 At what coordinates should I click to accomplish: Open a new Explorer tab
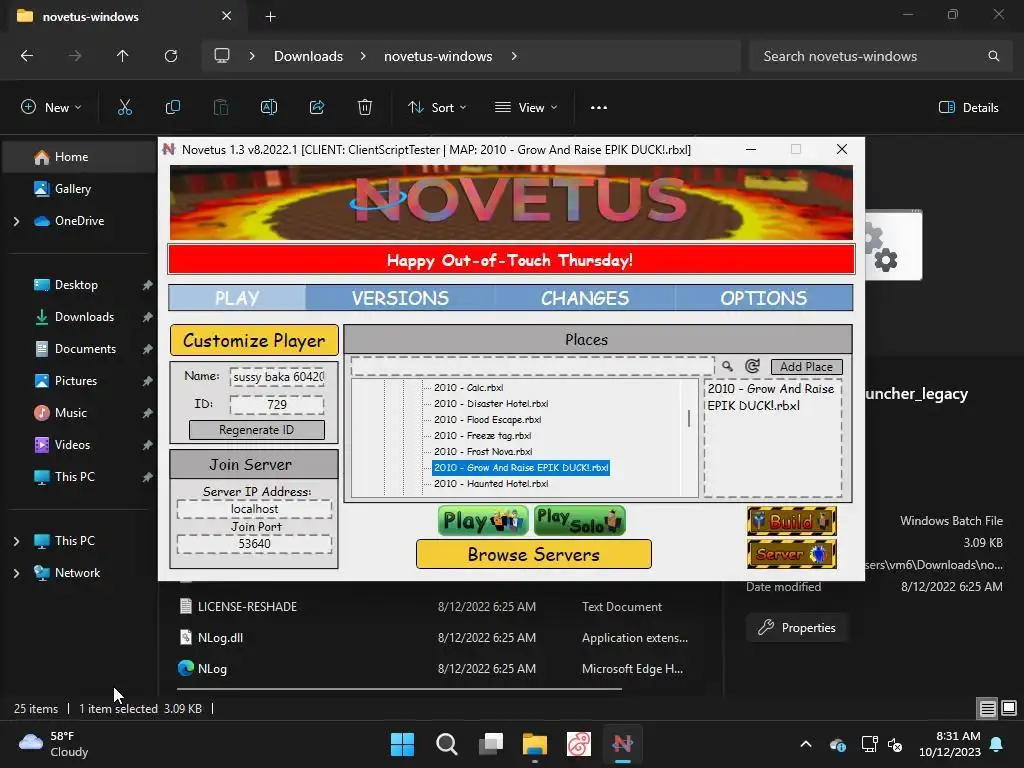[270, 16]
